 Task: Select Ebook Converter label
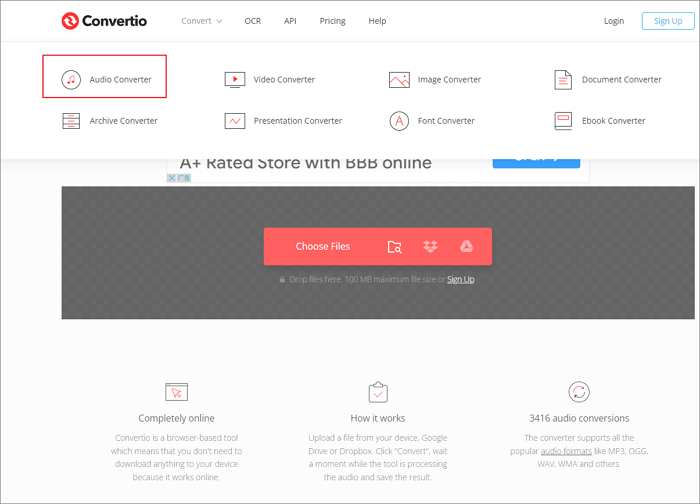(x=614, y=121)
